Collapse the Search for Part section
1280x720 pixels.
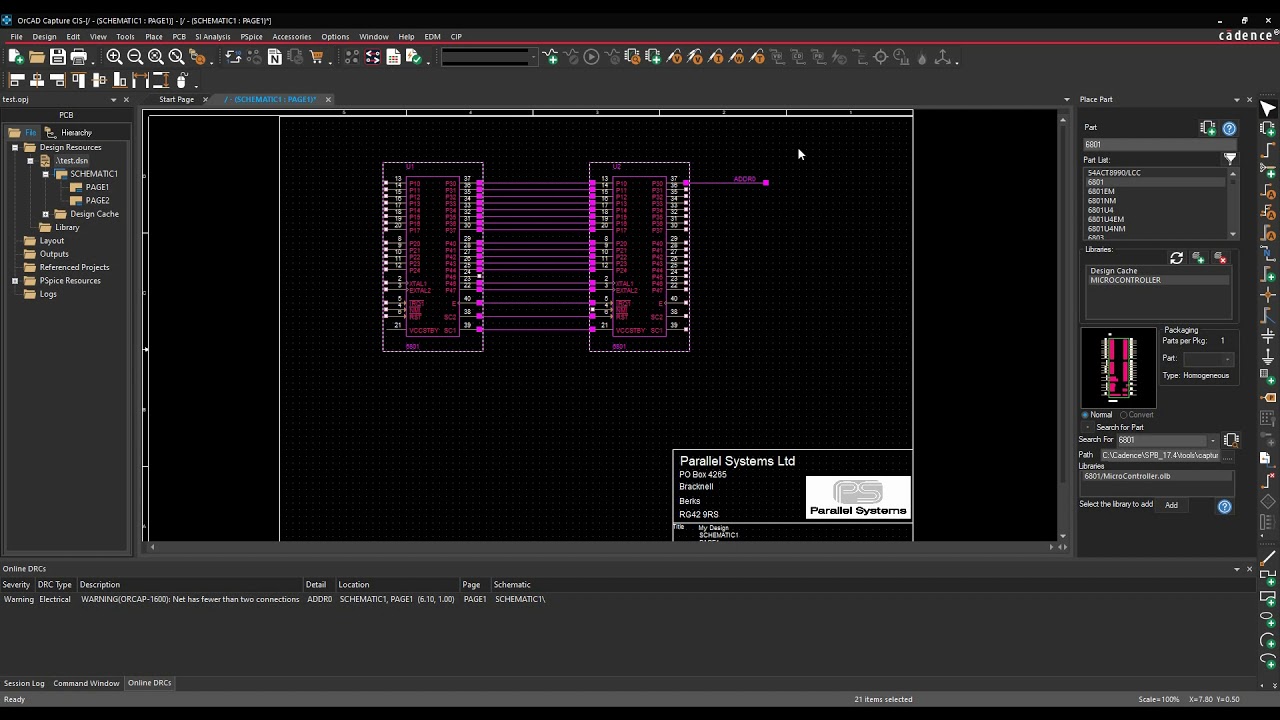(x=1088, y=427)
